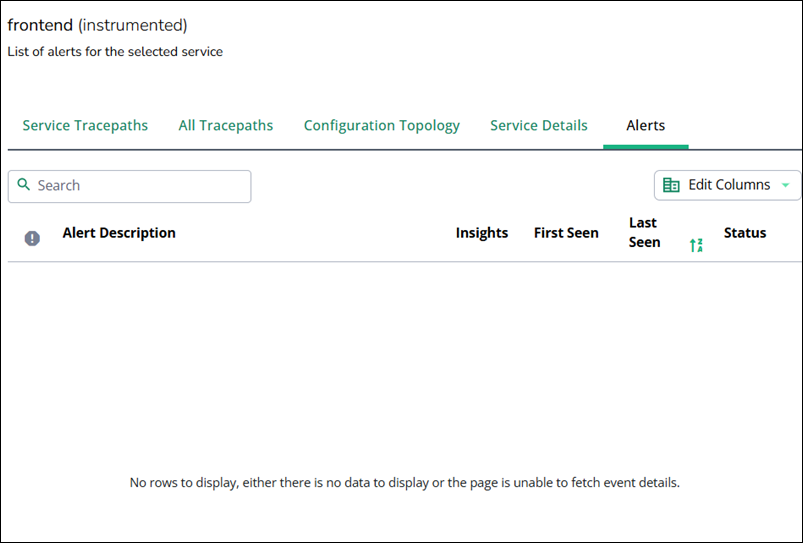
Task: Expand the Edit Columns dropdown arrow
Action: (x=785, y=185)
